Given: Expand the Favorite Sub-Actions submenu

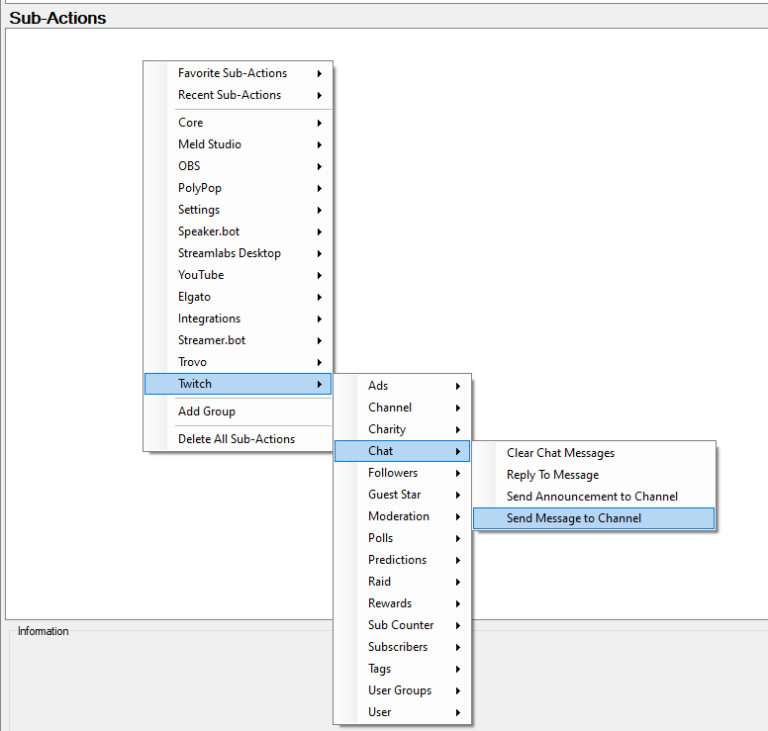Looking at the screenshot, I should click(232, 73).
